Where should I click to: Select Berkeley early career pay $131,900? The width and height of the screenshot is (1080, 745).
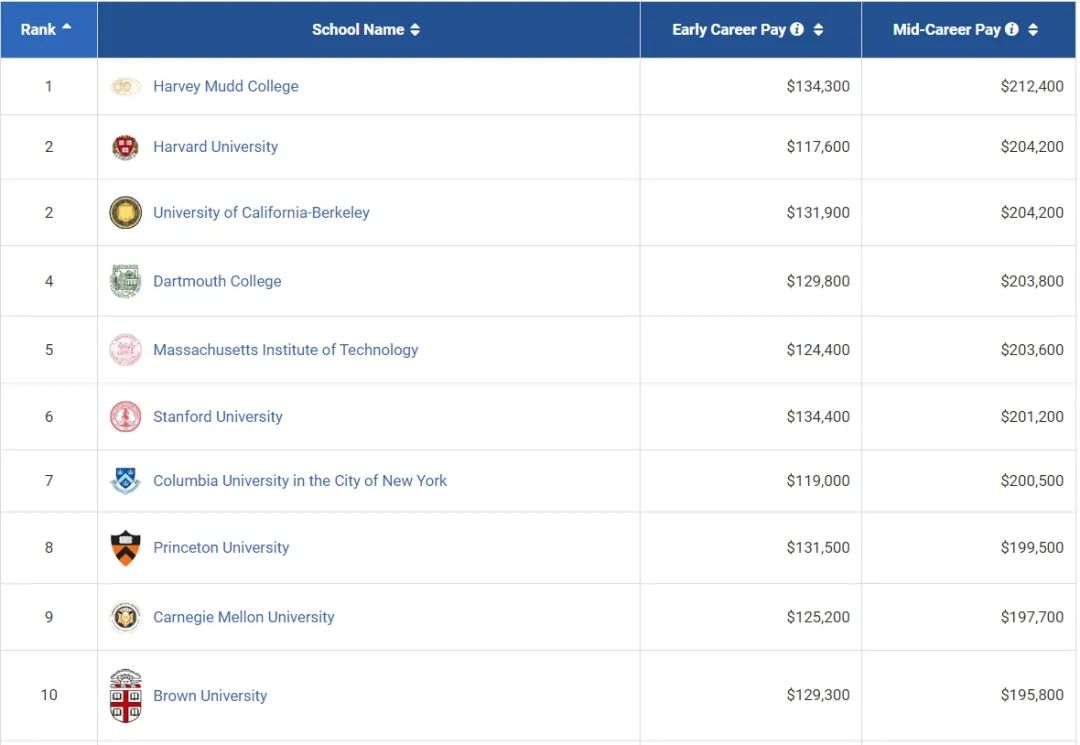[818, 213]
